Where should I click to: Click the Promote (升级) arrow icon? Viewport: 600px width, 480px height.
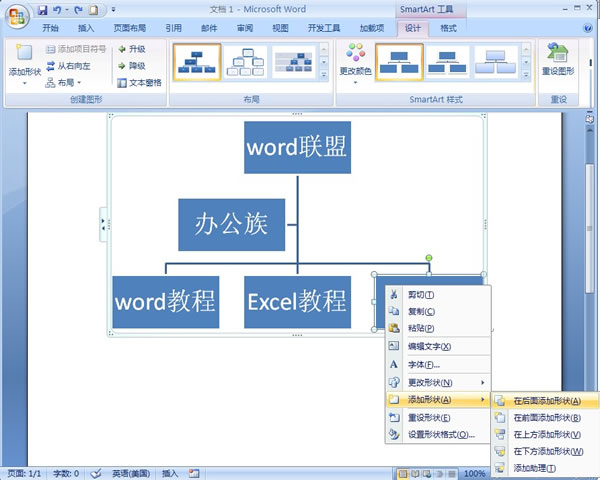(x=122, y=49)
